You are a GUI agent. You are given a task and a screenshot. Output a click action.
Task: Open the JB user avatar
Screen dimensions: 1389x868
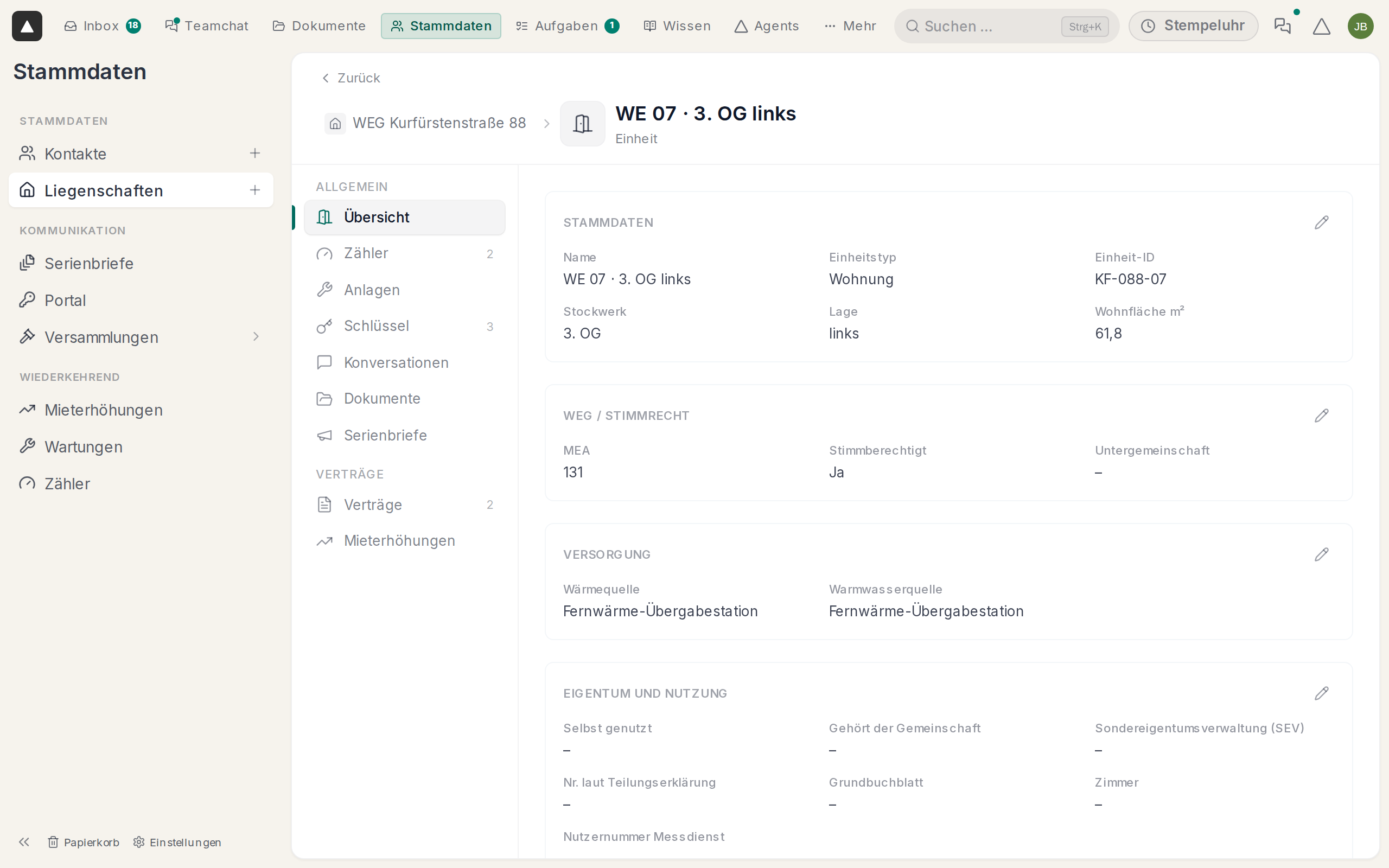click(x=1360, y=26)
